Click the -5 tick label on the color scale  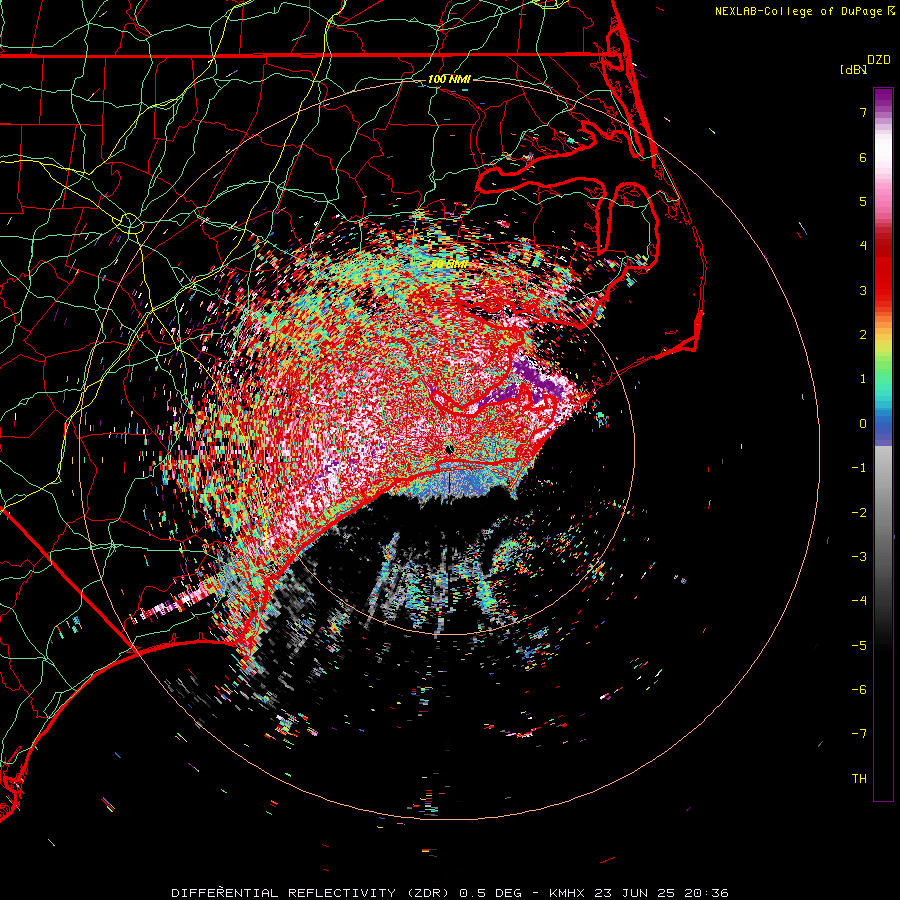click(x=859, y=646)
